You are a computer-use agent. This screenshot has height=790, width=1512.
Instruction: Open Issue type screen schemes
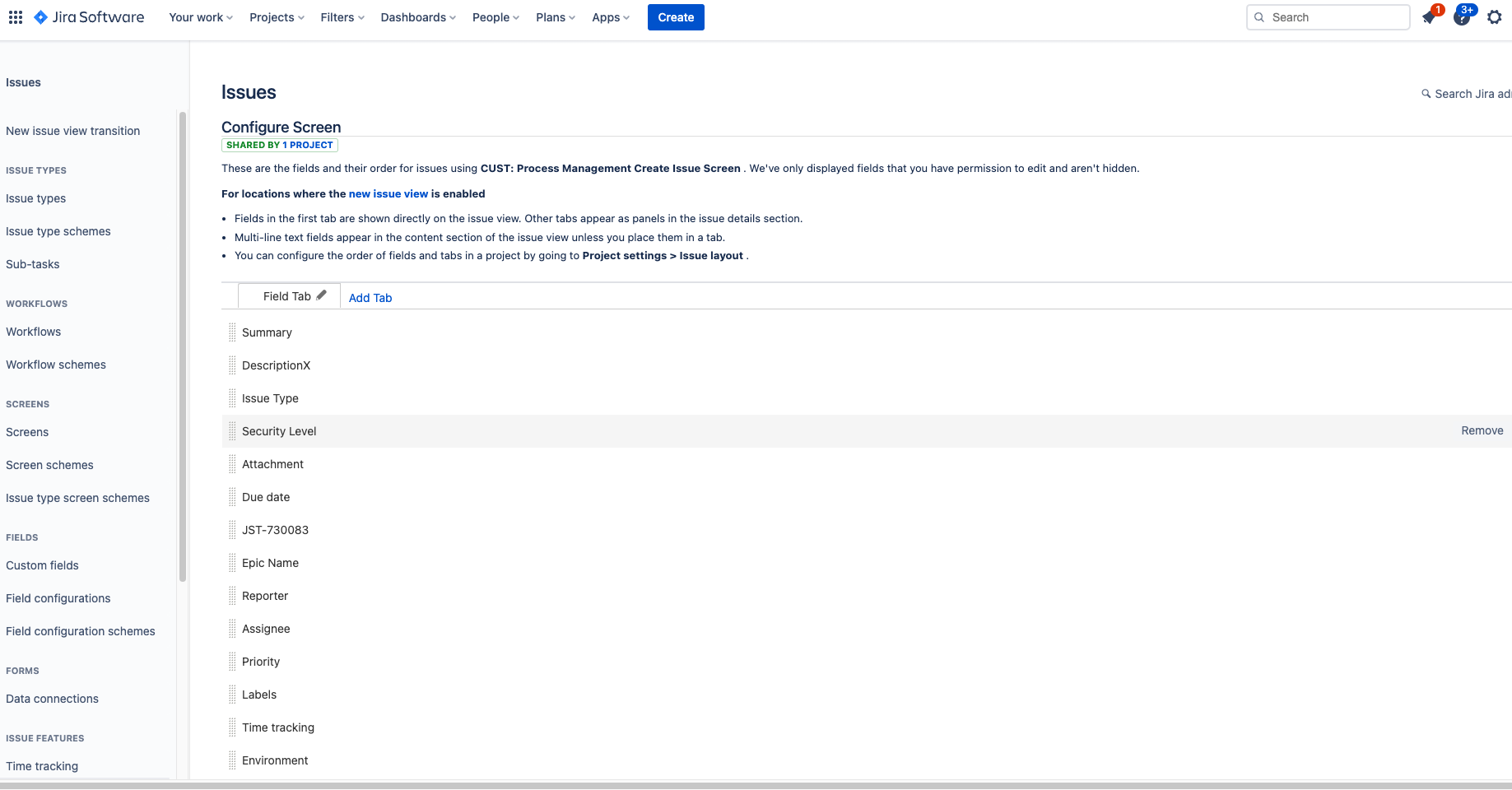coord(78,498)
